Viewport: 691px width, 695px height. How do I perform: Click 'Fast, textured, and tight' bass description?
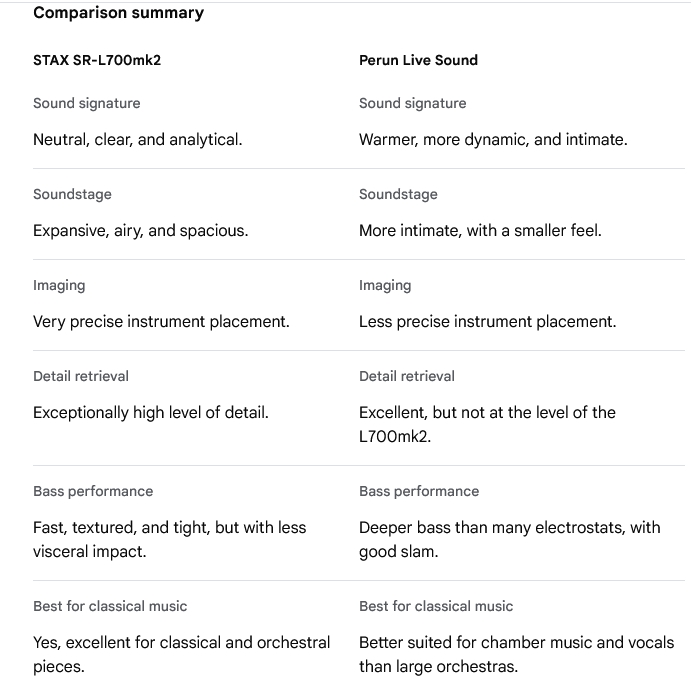pos(169,528)
